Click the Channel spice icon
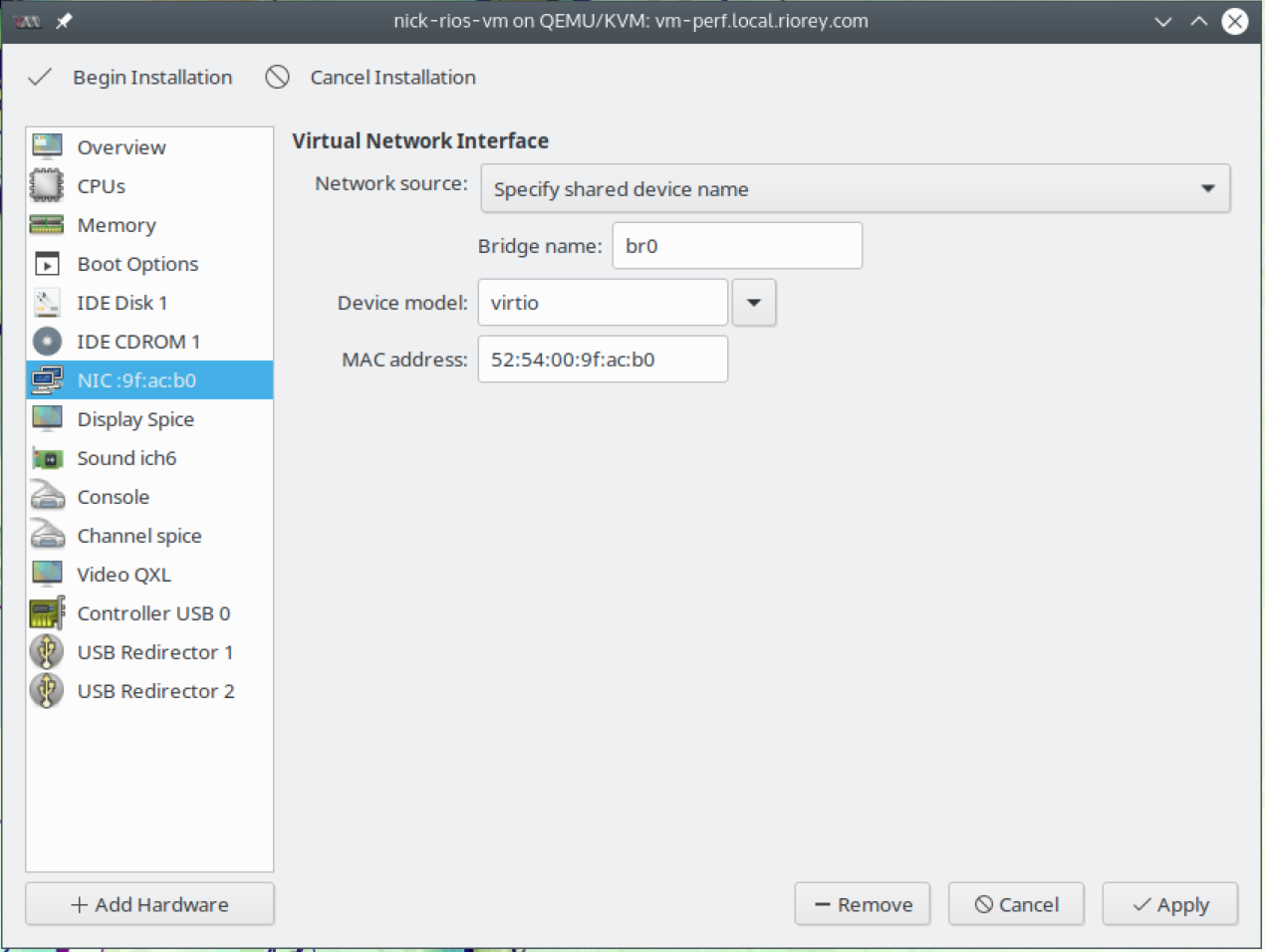1265x952 pixels. (x=47, y=535)
